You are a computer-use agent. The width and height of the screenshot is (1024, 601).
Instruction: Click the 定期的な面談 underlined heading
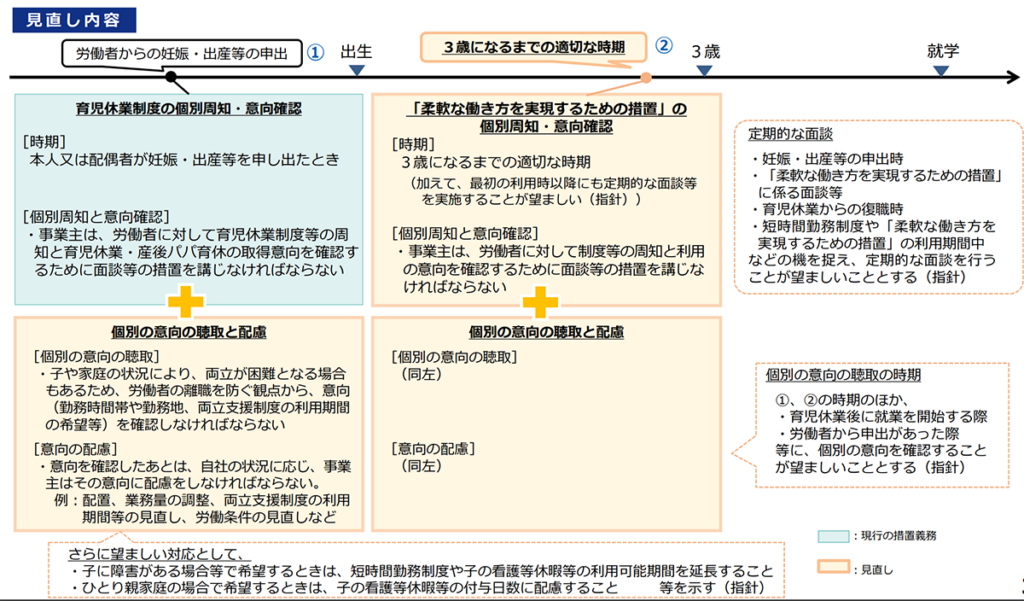coord(791,134)
